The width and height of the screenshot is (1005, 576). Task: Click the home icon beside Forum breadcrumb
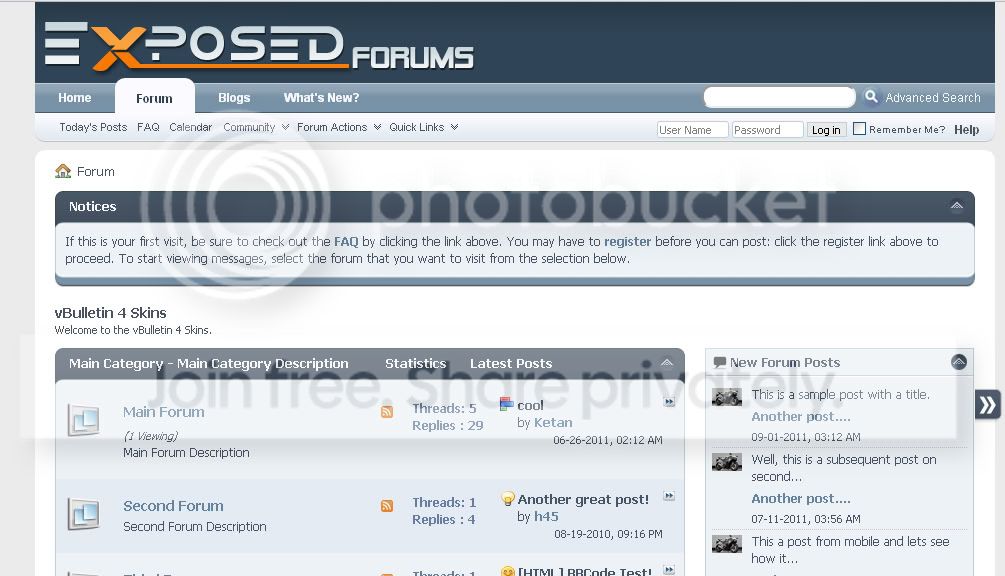click(63, 171)
